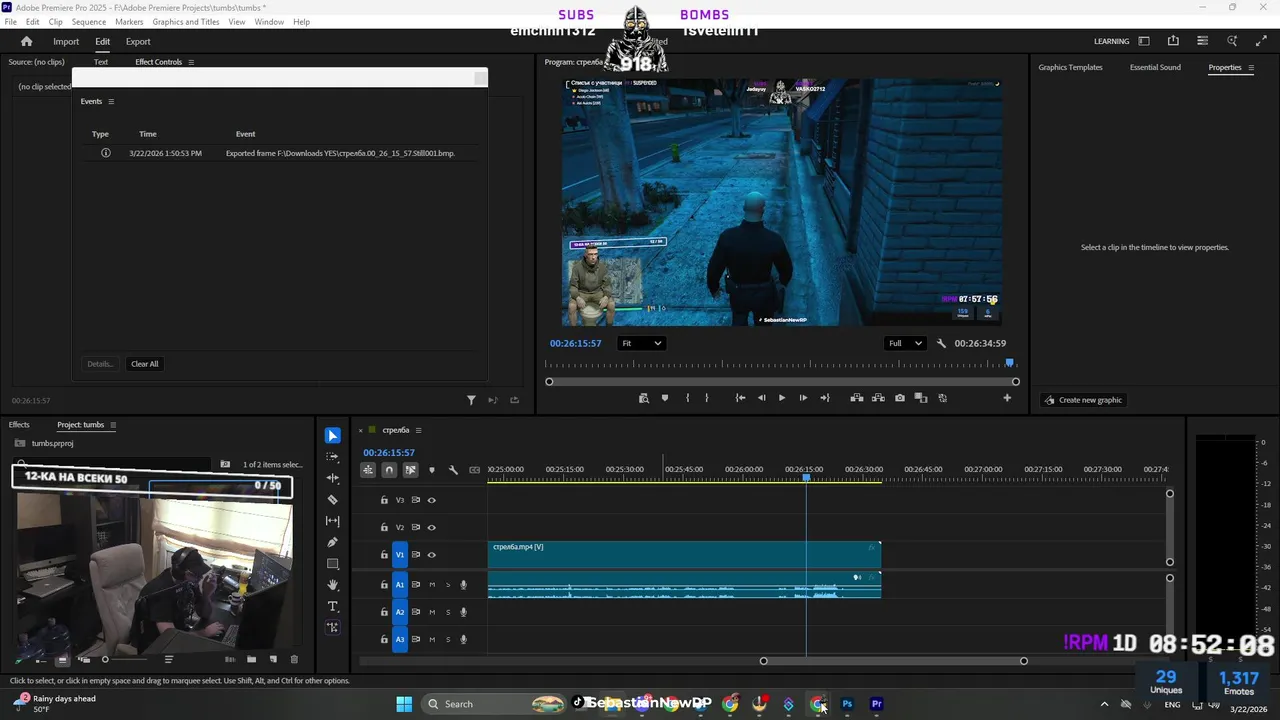Click the Lift button in Program Monitor
This screenshot has height=720, width=1280.
(x=857, y=398)
